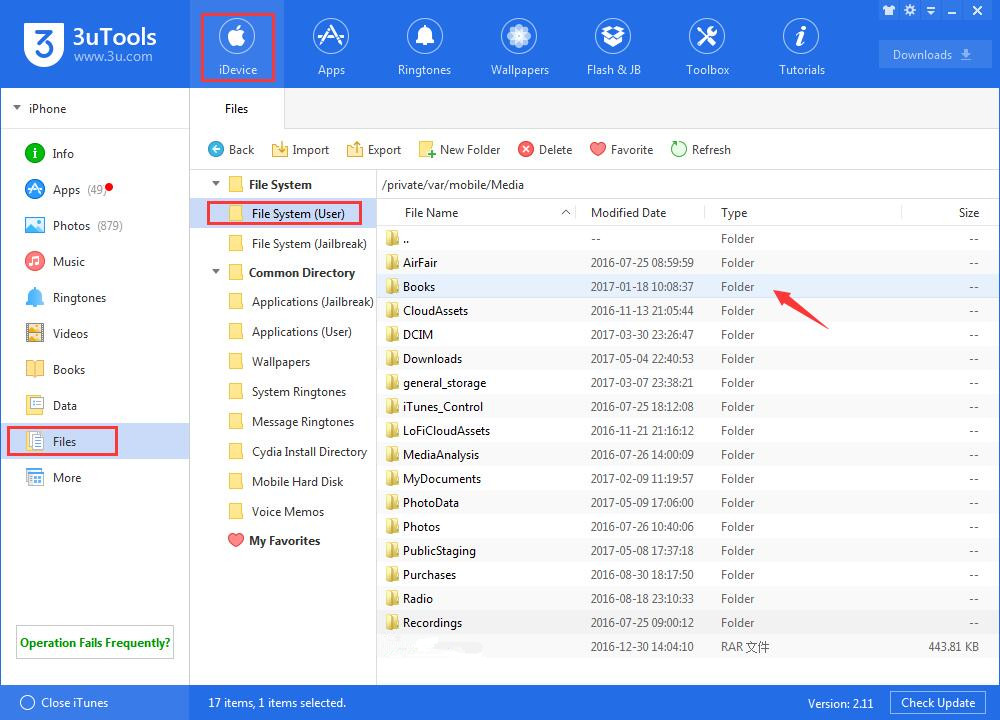Open the Ringtones bell section

(x=424, y=48)
